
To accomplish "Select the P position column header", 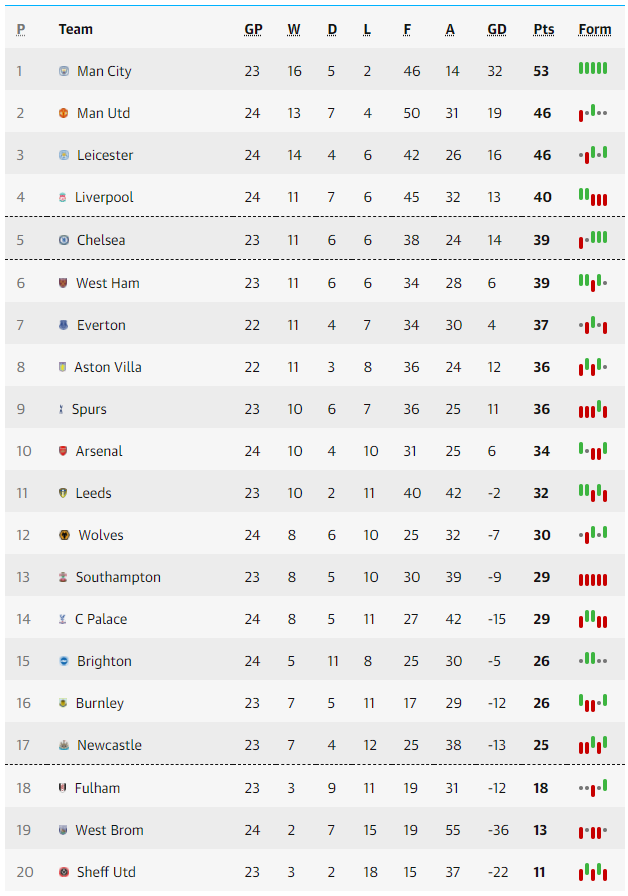I will [x=21, y=29].
